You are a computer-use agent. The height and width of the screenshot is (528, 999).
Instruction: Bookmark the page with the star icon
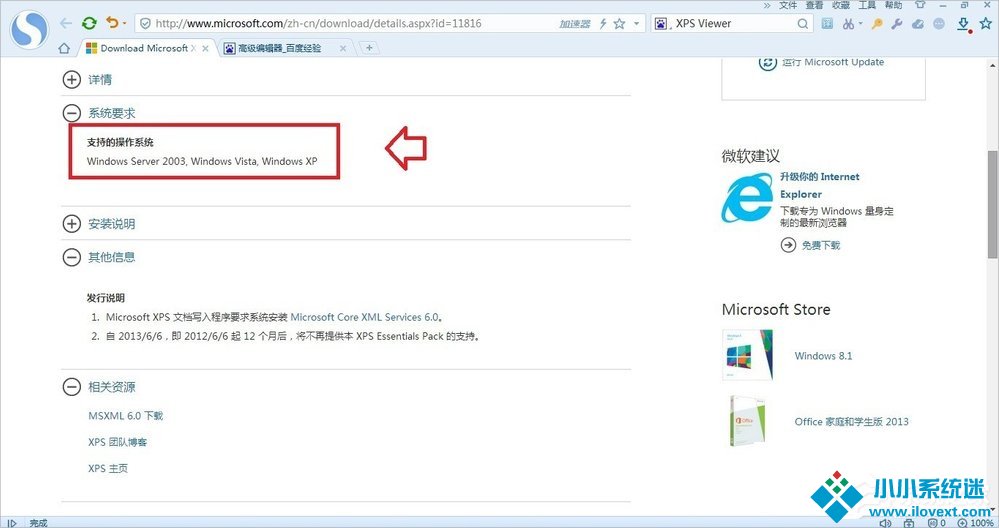click(x=619, y=24)
